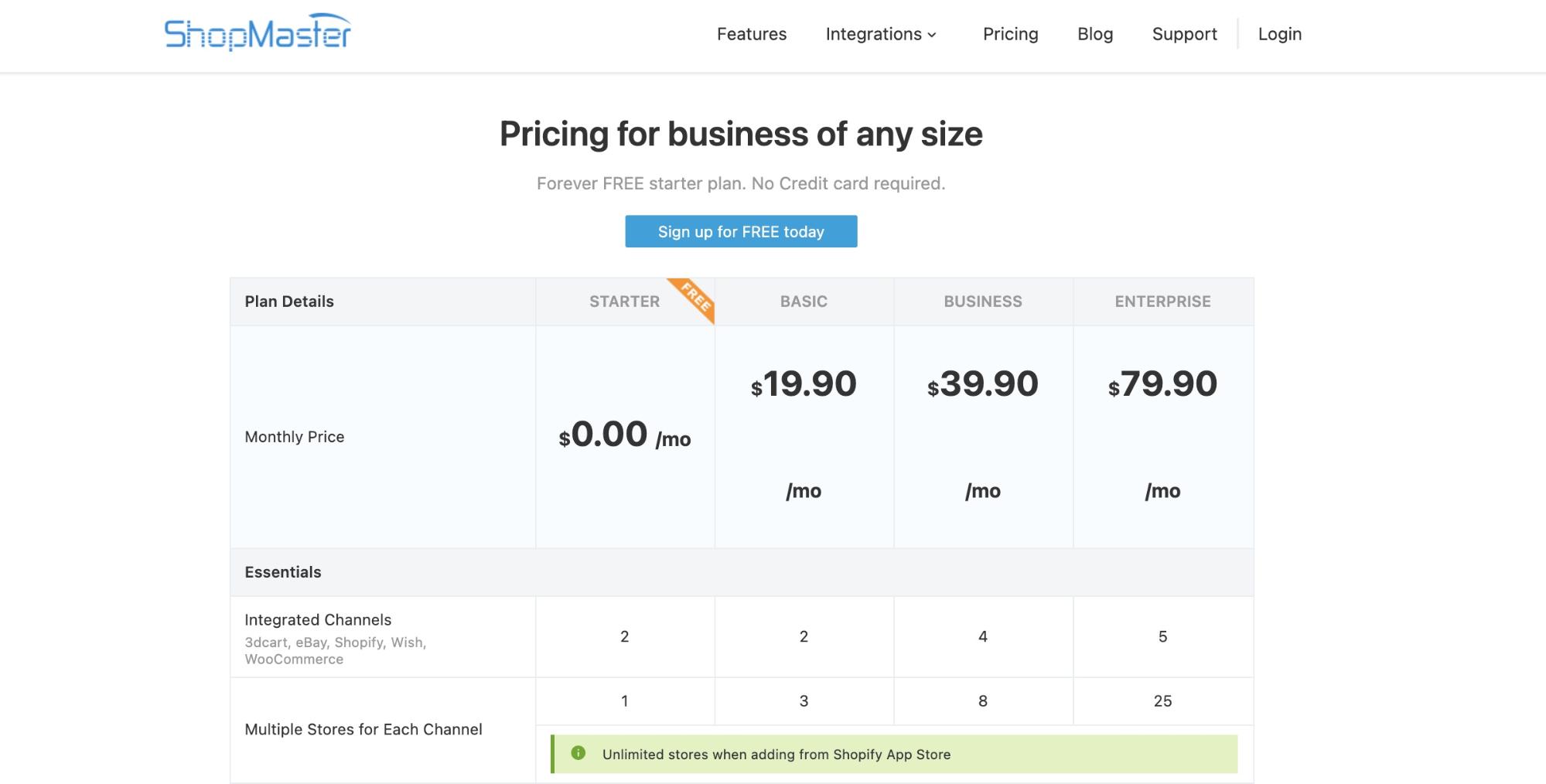Click the $19.90 Basic price
The width and height of the screenshot is (1546, 784).
pyautogui.click(x=804, y=384)
